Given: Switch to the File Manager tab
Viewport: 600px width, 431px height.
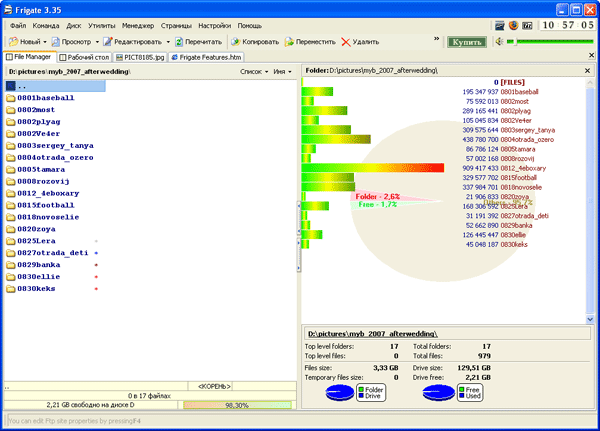Looking at the screenshot, I should click(x=30, y=57).
